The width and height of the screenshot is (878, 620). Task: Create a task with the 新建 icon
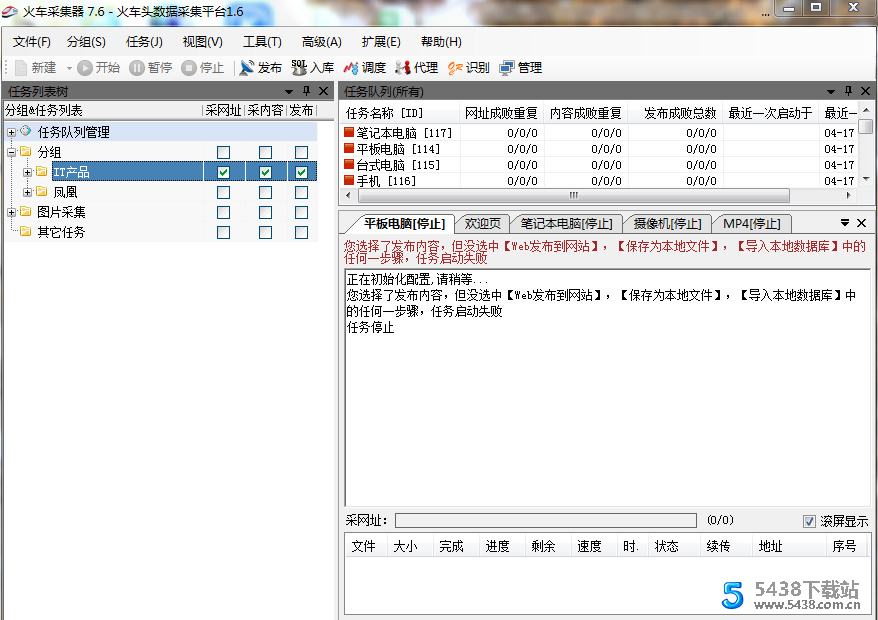(38, 68)
